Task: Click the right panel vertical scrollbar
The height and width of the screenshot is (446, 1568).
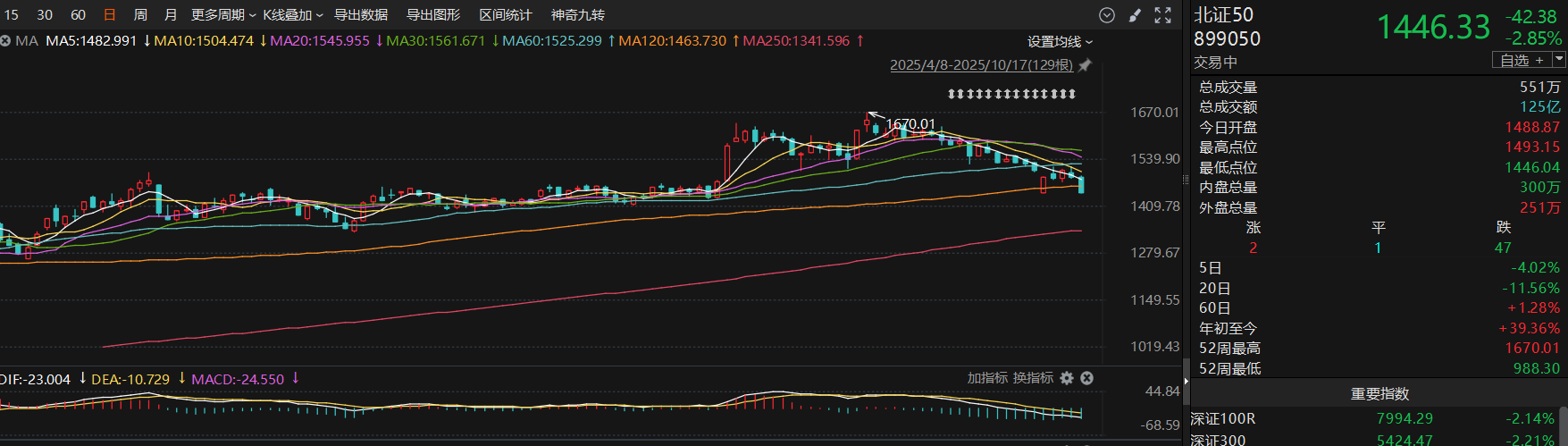Action: [x=1564, y=425]
